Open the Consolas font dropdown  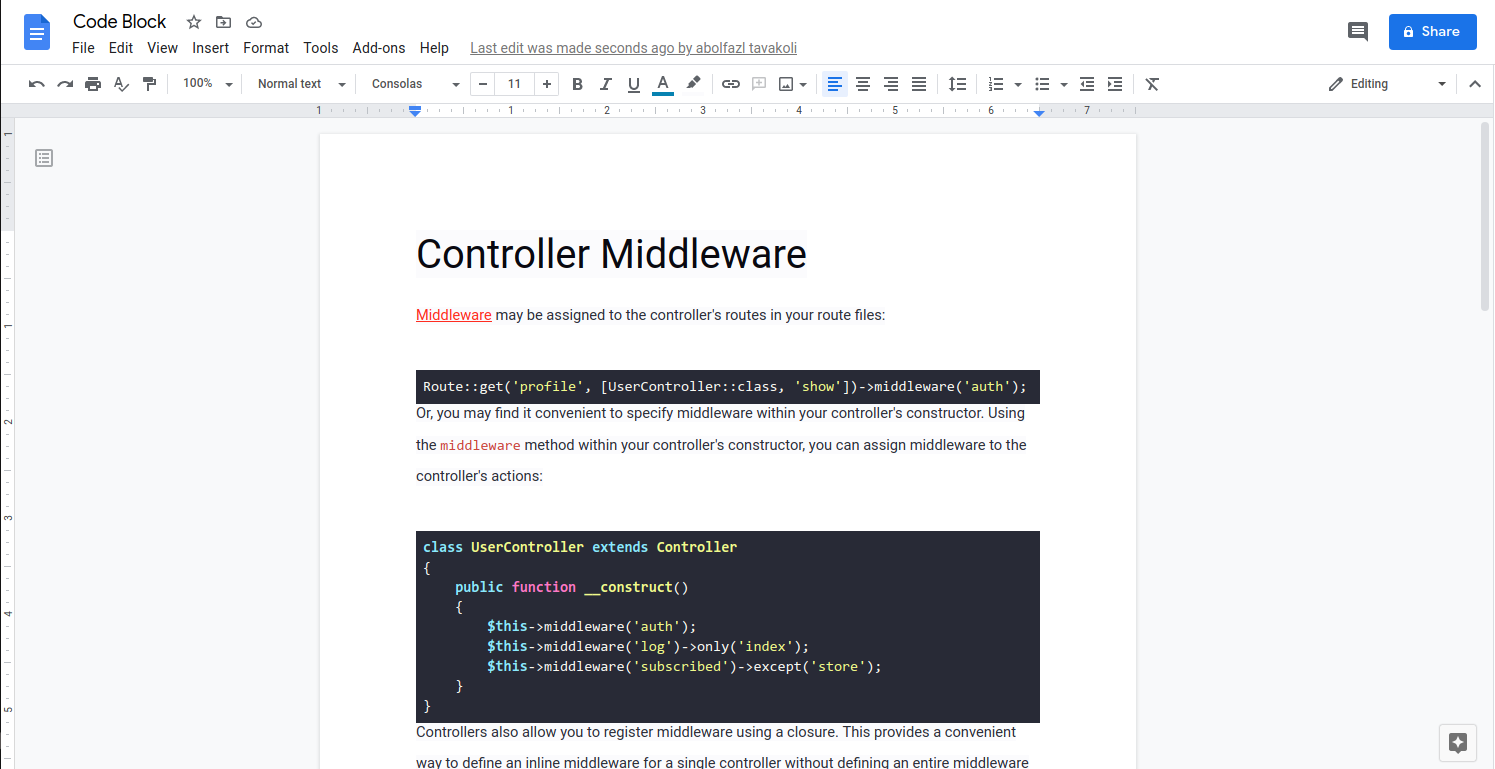click(416, 84)
